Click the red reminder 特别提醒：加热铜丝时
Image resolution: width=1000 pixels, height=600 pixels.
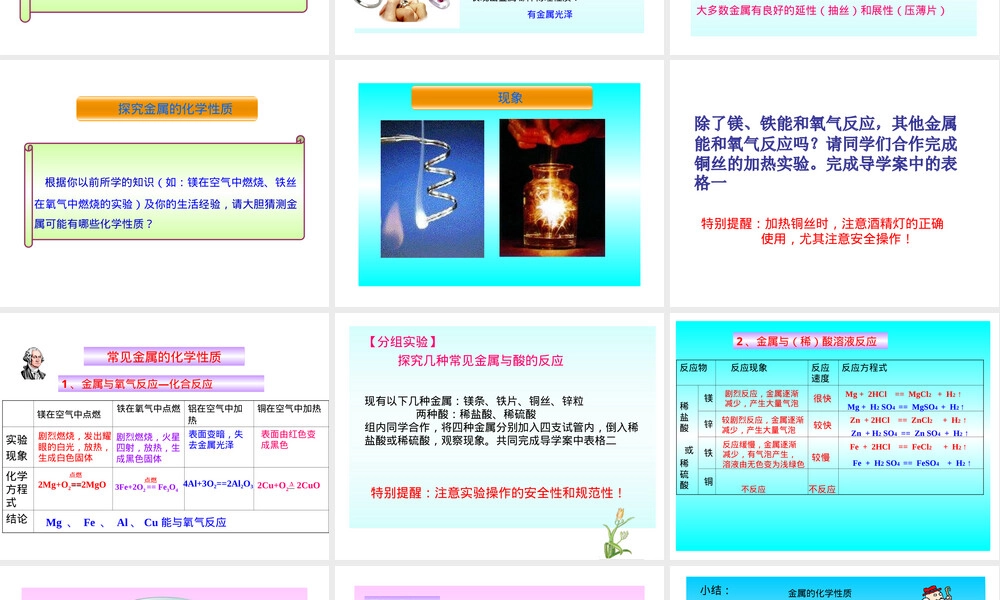[822, 231]
